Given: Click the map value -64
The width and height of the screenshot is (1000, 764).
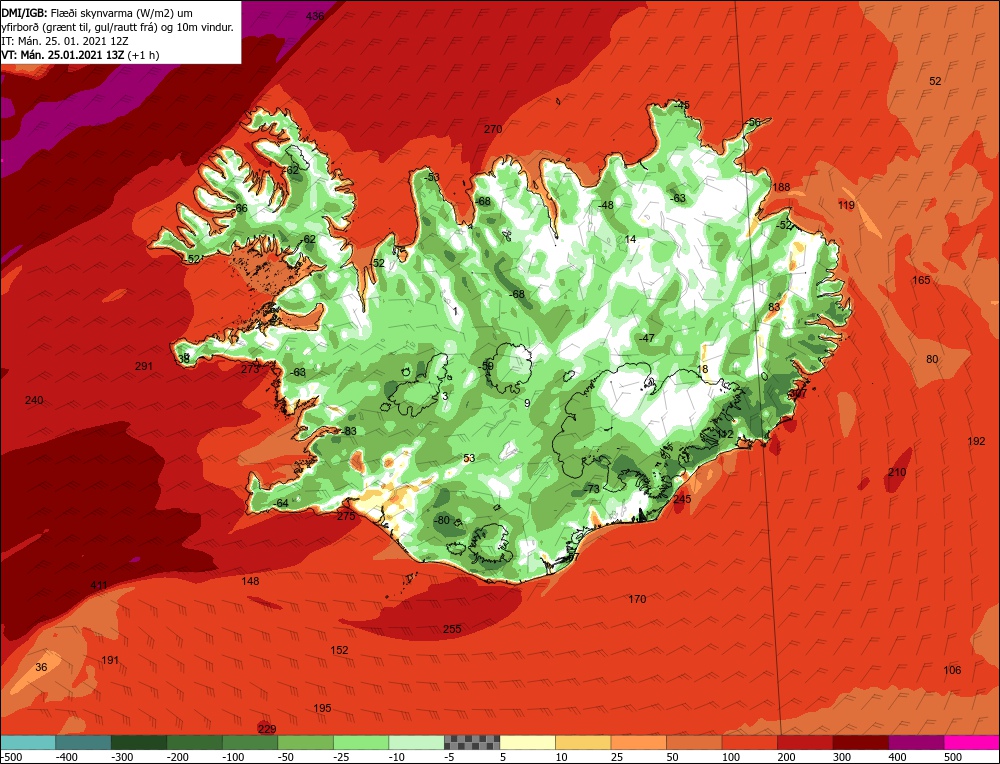Looking at the screenshot, I should [x=280, y=503].
